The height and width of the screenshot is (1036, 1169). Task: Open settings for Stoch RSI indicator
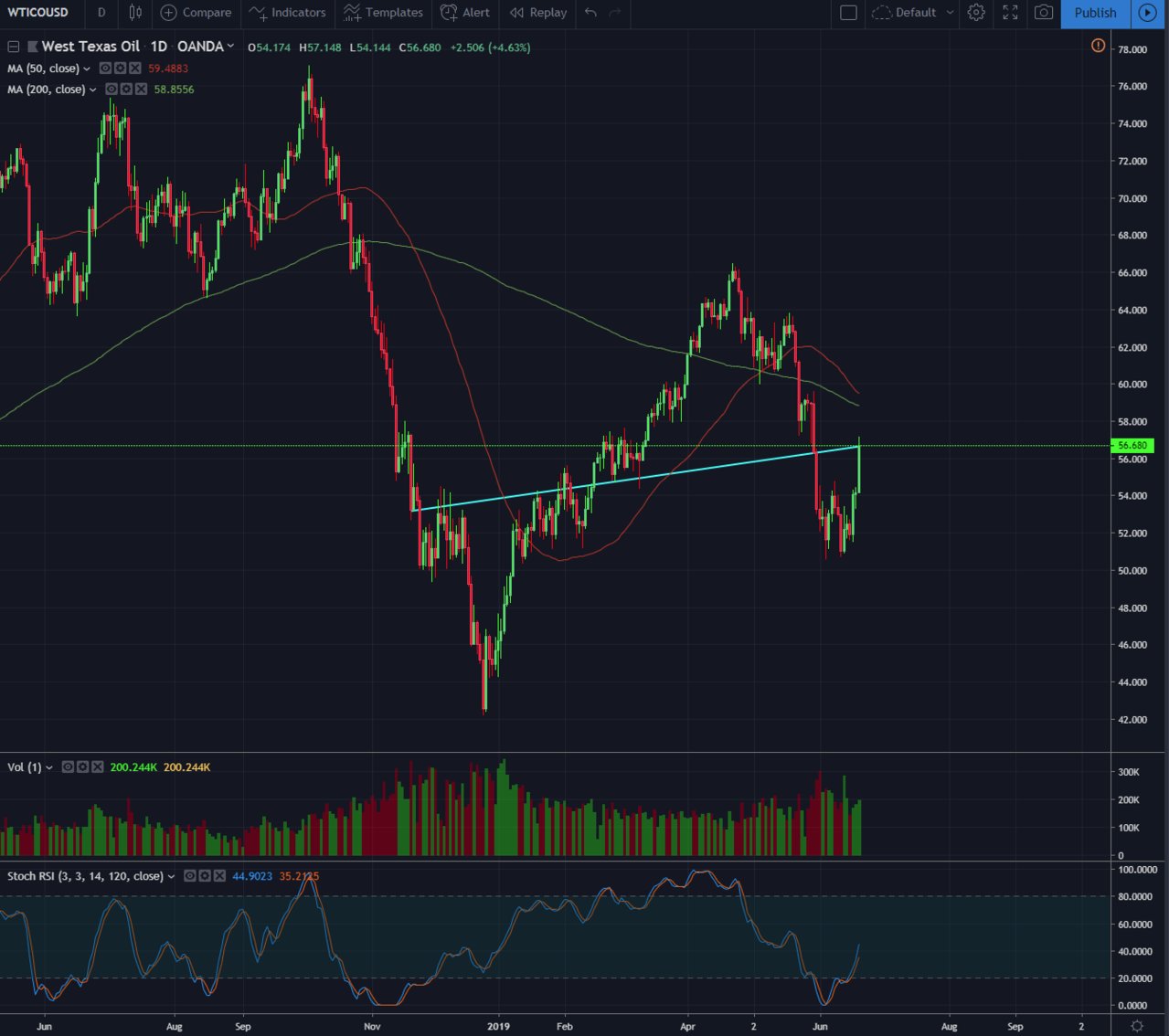[x=204, y=876]
